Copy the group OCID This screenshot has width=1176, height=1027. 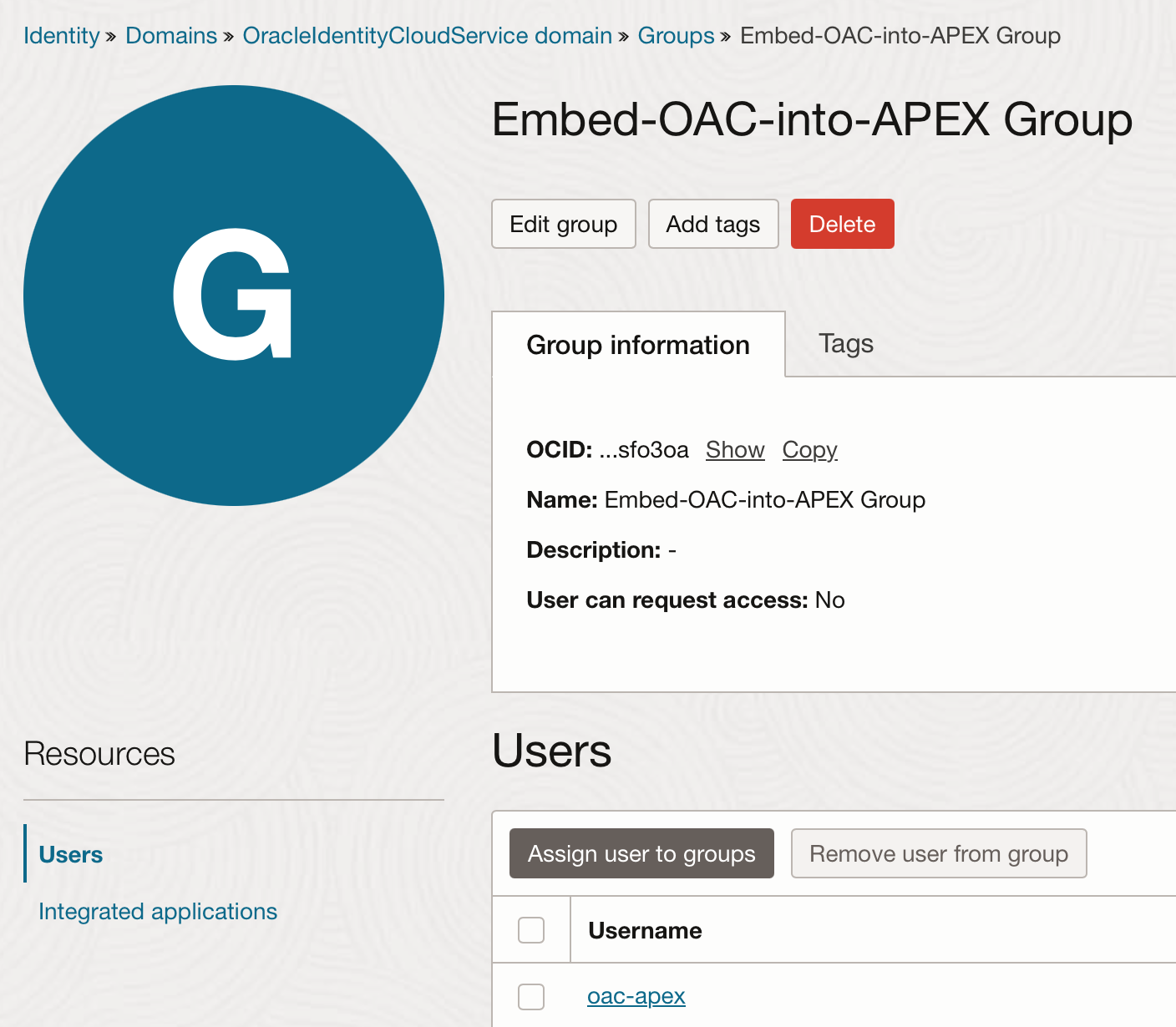[x=809, y=450]
